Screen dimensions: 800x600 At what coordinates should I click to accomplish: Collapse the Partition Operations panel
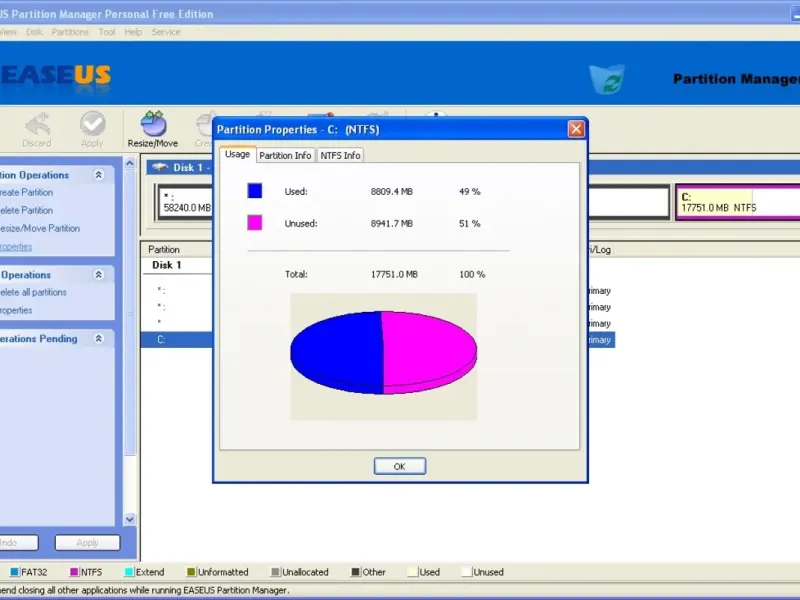pos(99,175)
